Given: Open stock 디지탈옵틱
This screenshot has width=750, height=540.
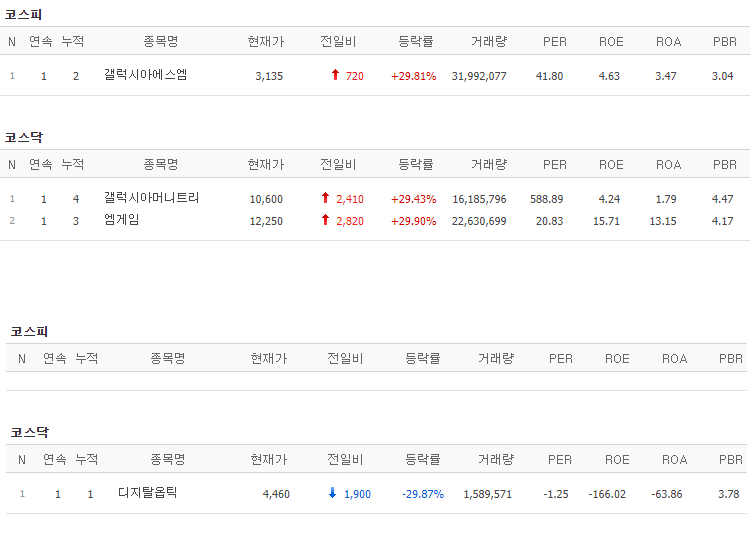Looking at the screenshot, I should (147, 493).
